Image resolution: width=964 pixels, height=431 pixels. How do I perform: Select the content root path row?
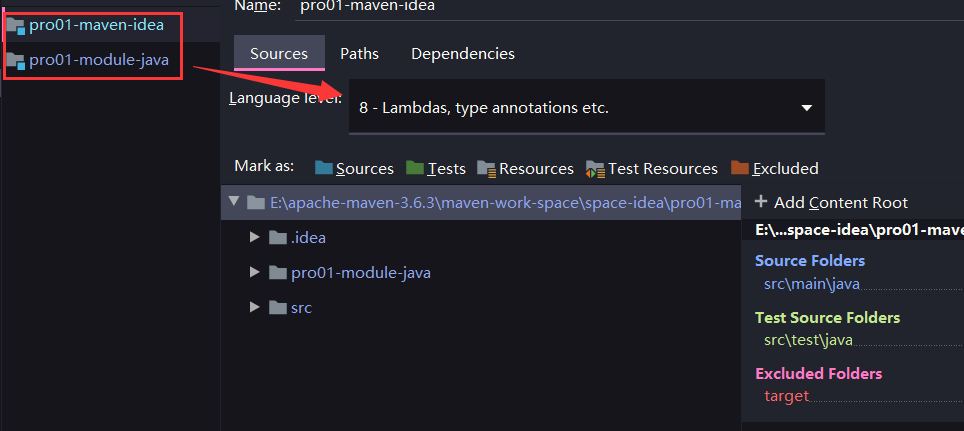coord(481,202)
